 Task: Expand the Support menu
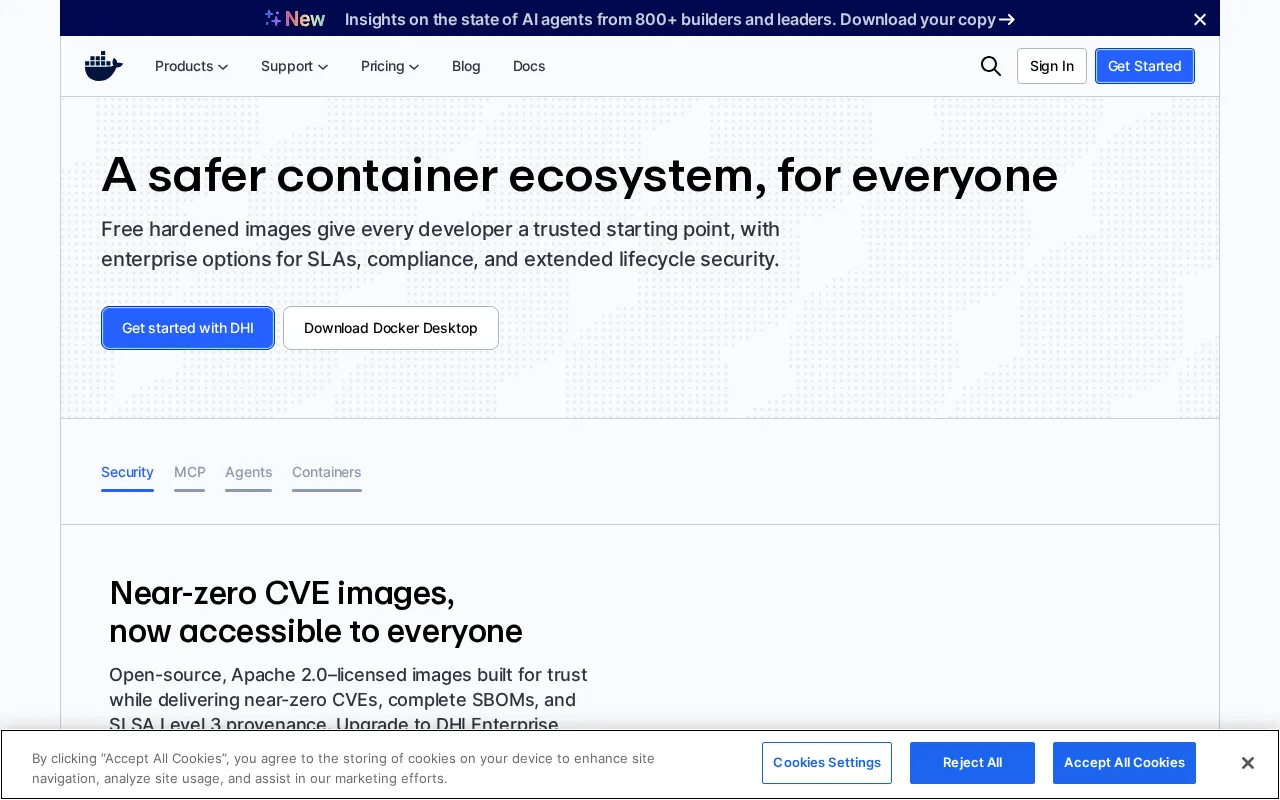(x=294, y=66)
